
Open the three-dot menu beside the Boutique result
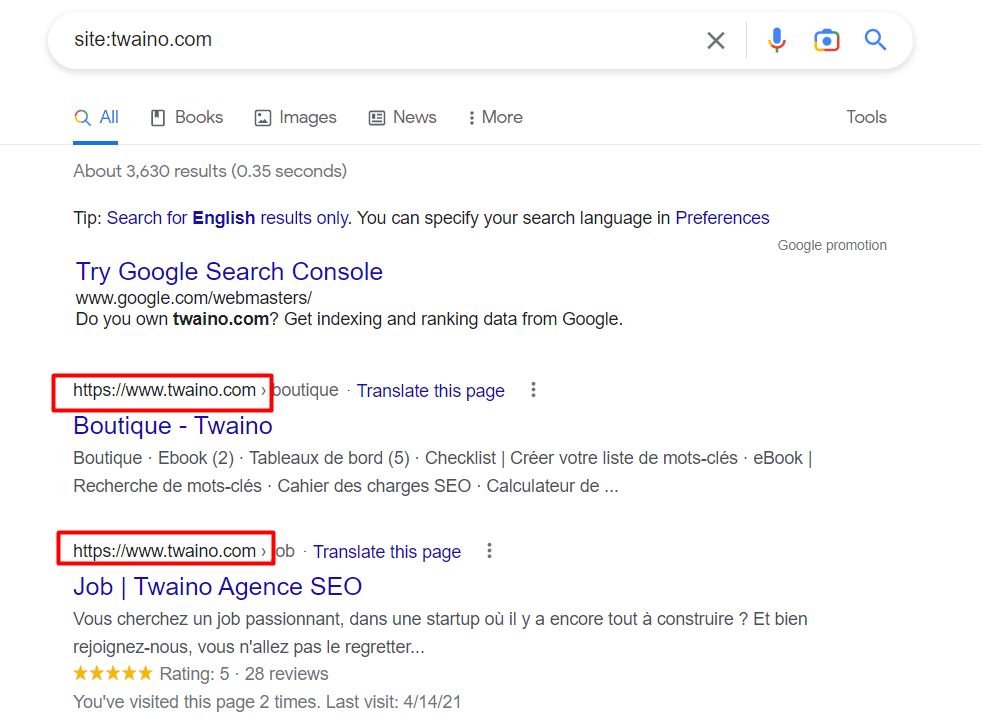click(x=533, y=390)
